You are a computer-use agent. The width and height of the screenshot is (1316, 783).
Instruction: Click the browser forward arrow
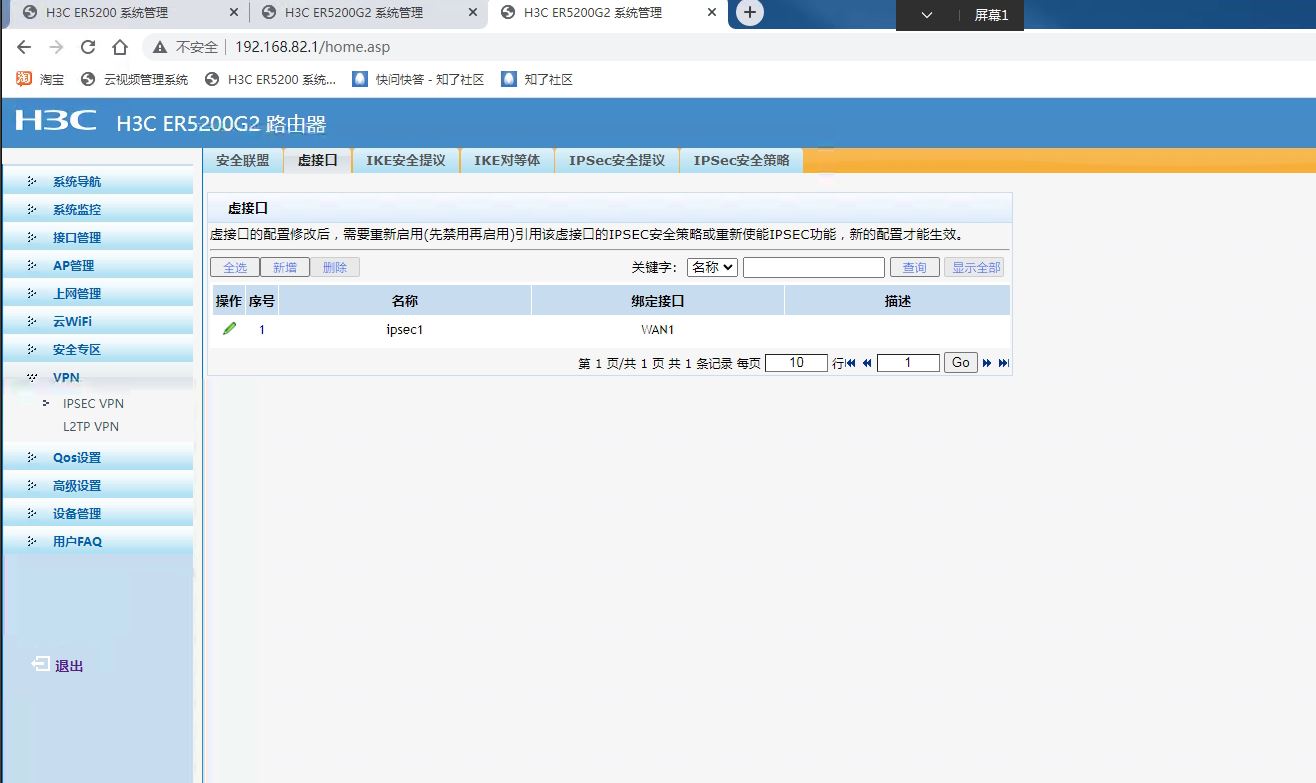(x=56, y=47)
